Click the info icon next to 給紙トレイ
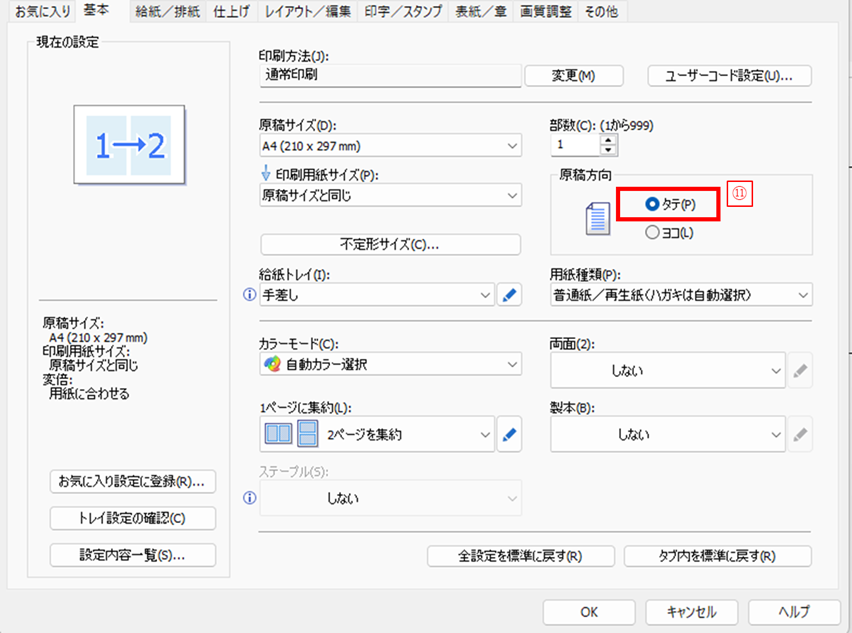 (x=250, y=295)
